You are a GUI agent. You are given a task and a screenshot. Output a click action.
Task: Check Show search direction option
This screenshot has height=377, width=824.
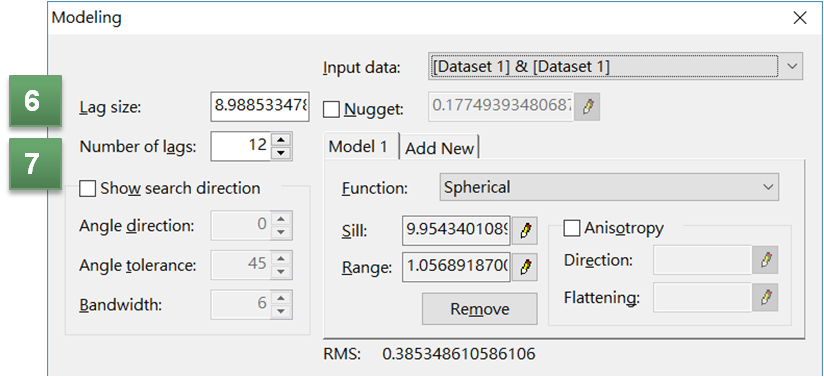87,188
